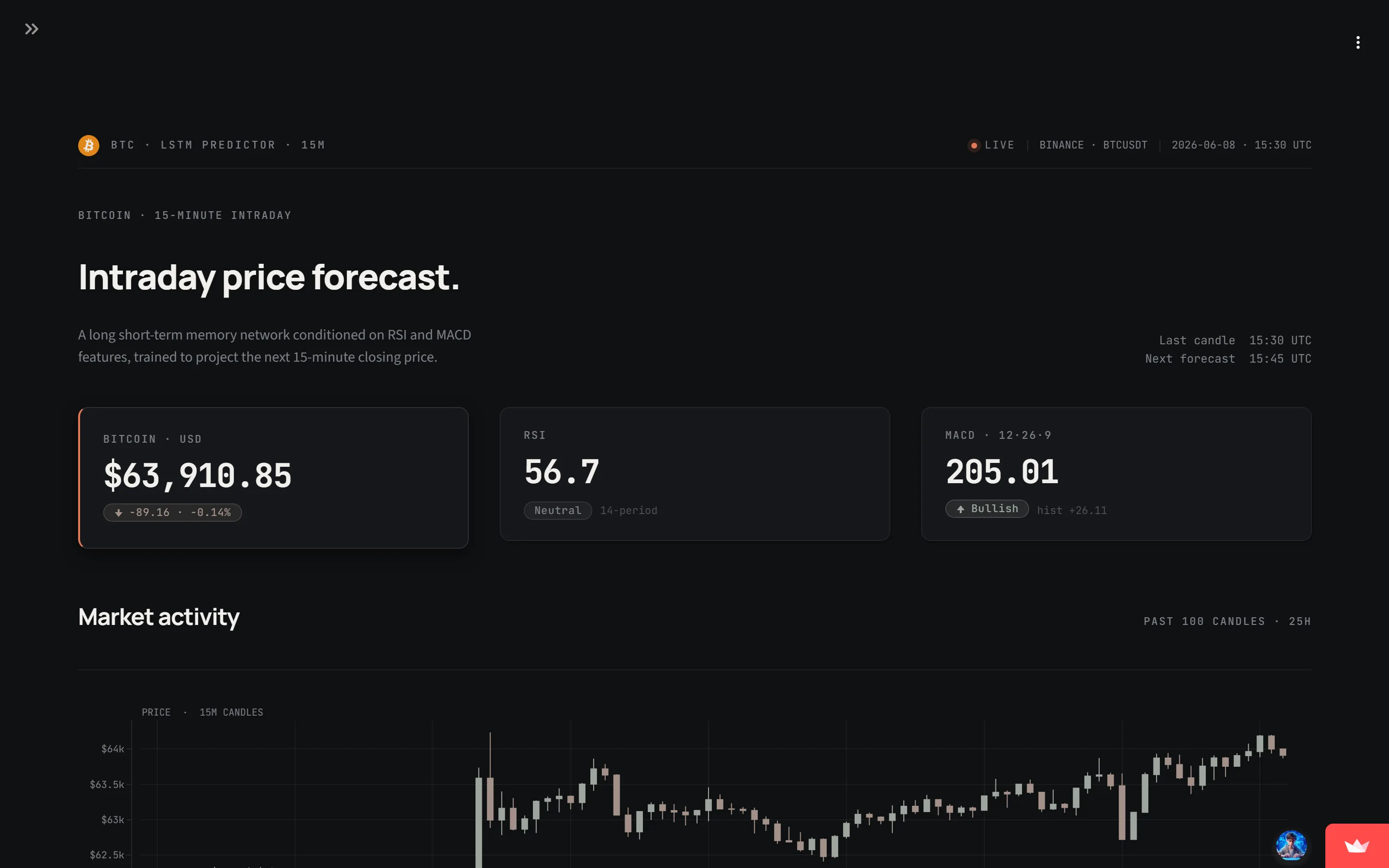Click the Intraday price forecast heading
This screenshot has width=1389, height=868.
click(x=269, y=277)
